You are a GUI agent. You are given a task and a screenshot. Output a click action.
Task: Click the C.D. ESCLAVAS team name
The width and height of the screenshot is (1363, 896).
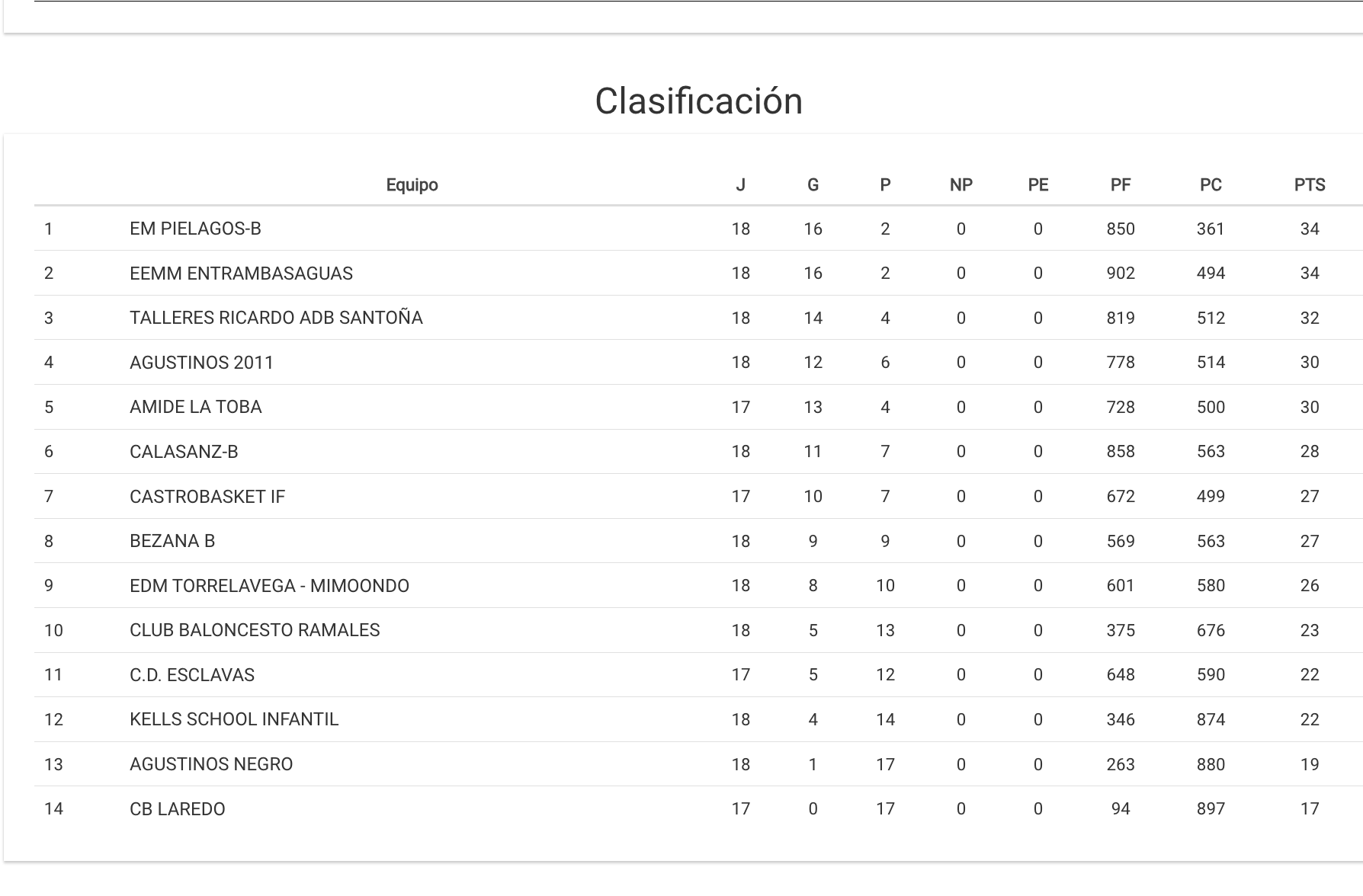pyautogui.click(x=192, y=675)
